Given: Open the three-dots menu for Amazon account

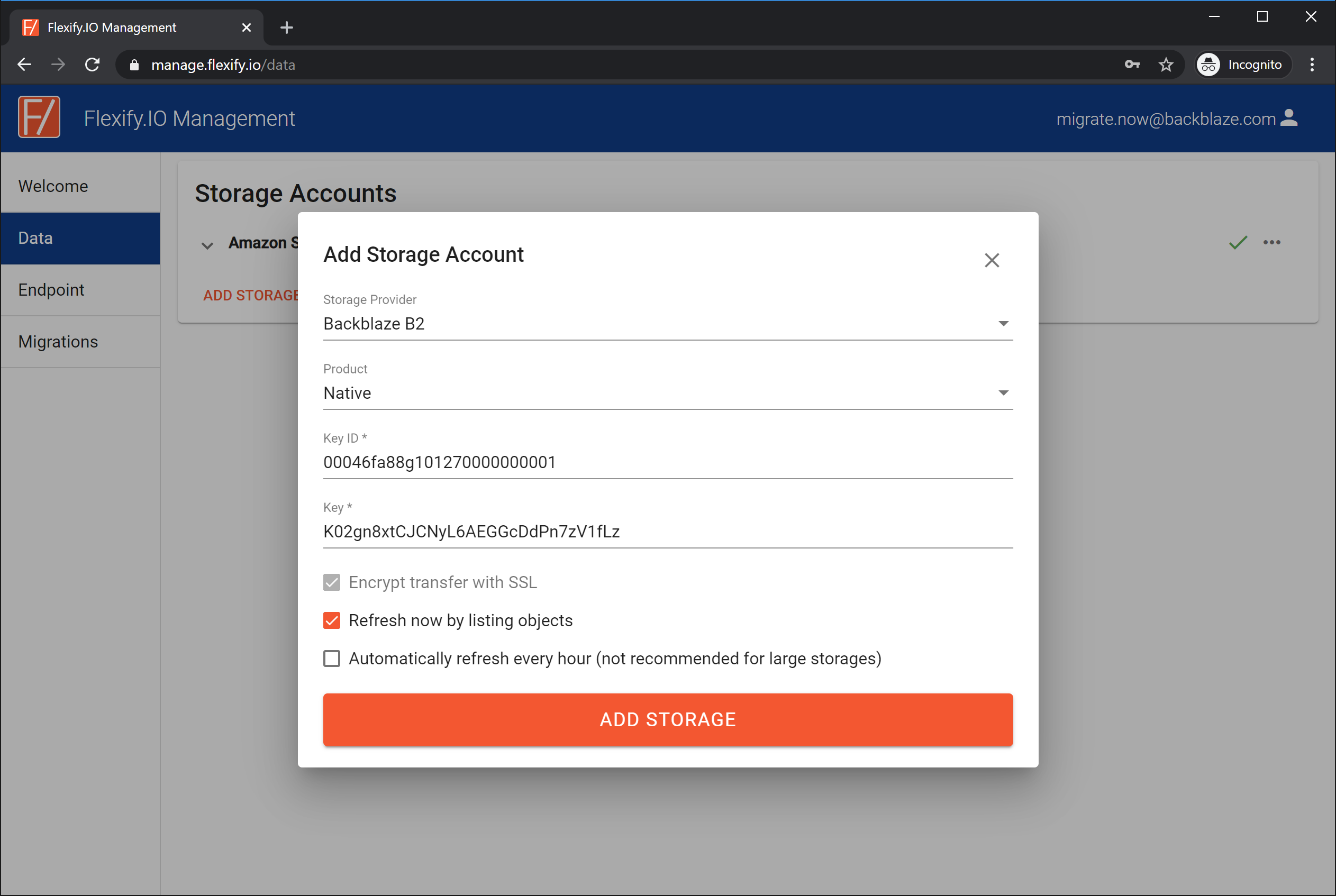Looking at the screenshot, I should click(x=1271, y=242).
